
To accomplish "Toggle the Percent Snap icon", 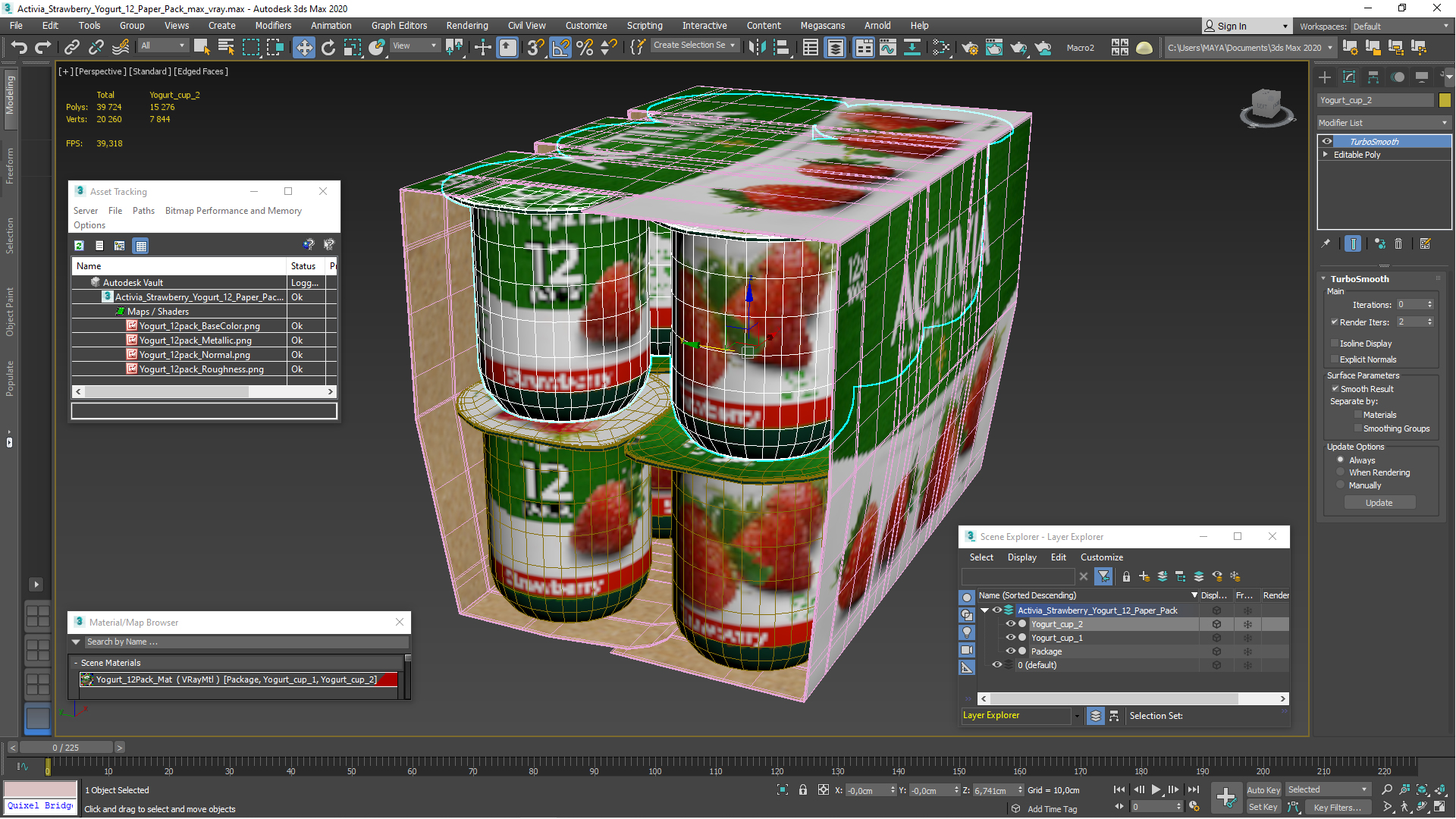I will [585, 47].
